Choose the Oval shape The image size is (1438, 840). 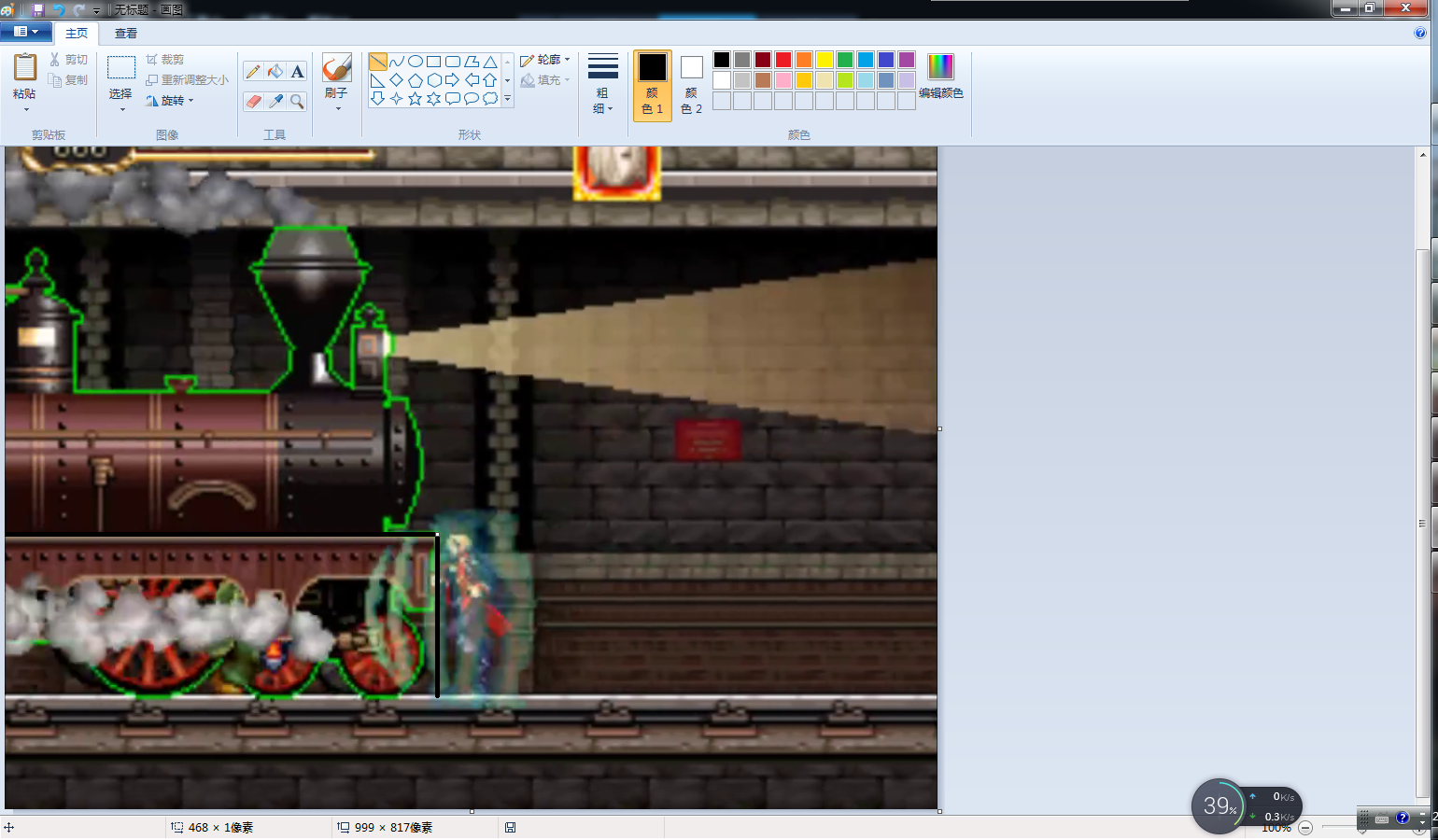pyautogui.click(x=416, y=62)
